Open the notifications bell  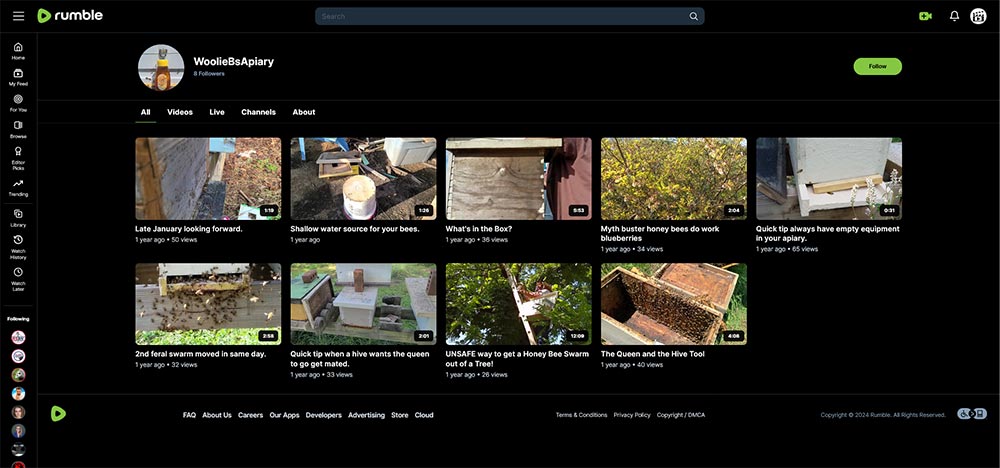[954, 16]
